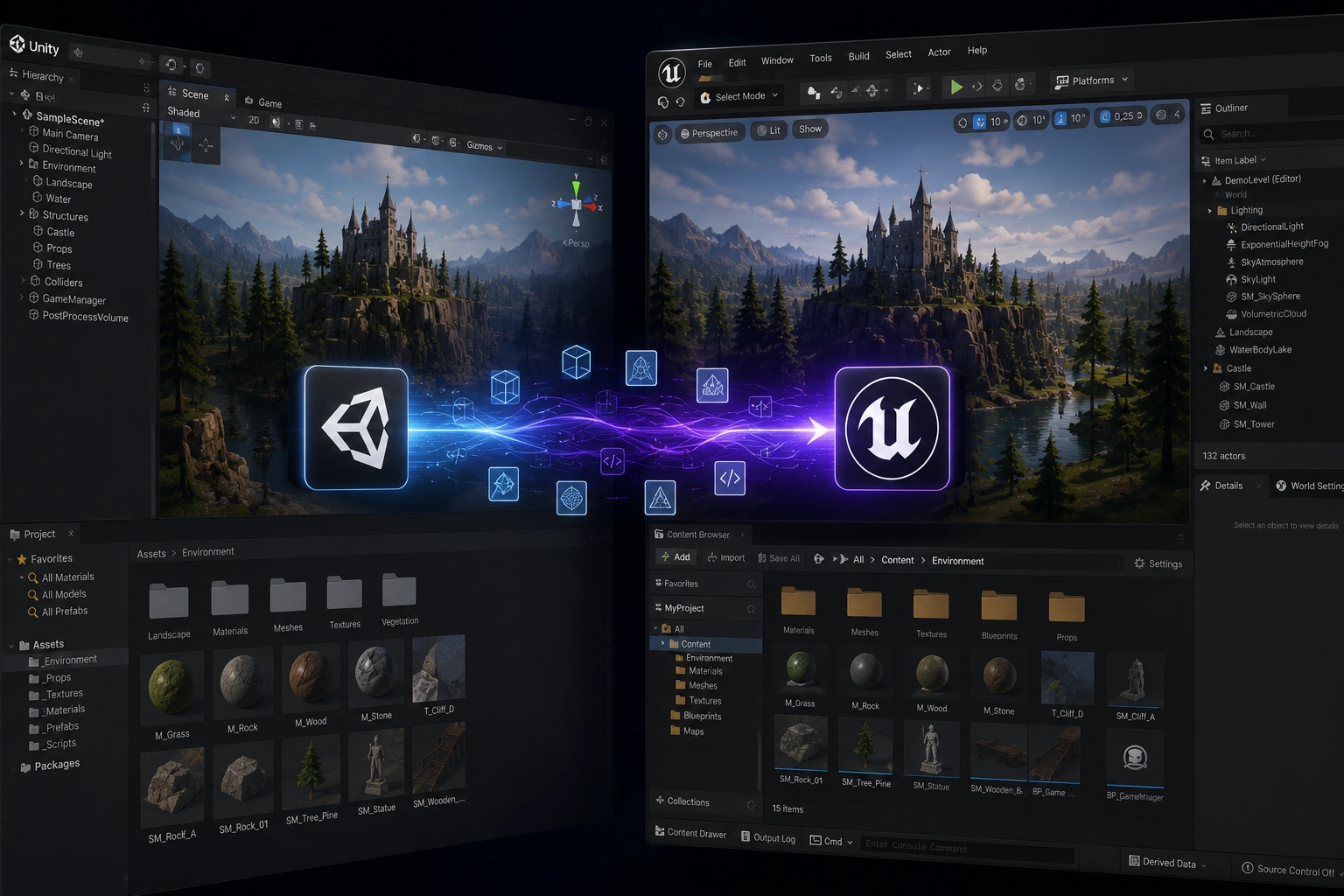Switch to the World Settings tab in Unreal
This screenshot has height=896, width=1344.
1308,486
